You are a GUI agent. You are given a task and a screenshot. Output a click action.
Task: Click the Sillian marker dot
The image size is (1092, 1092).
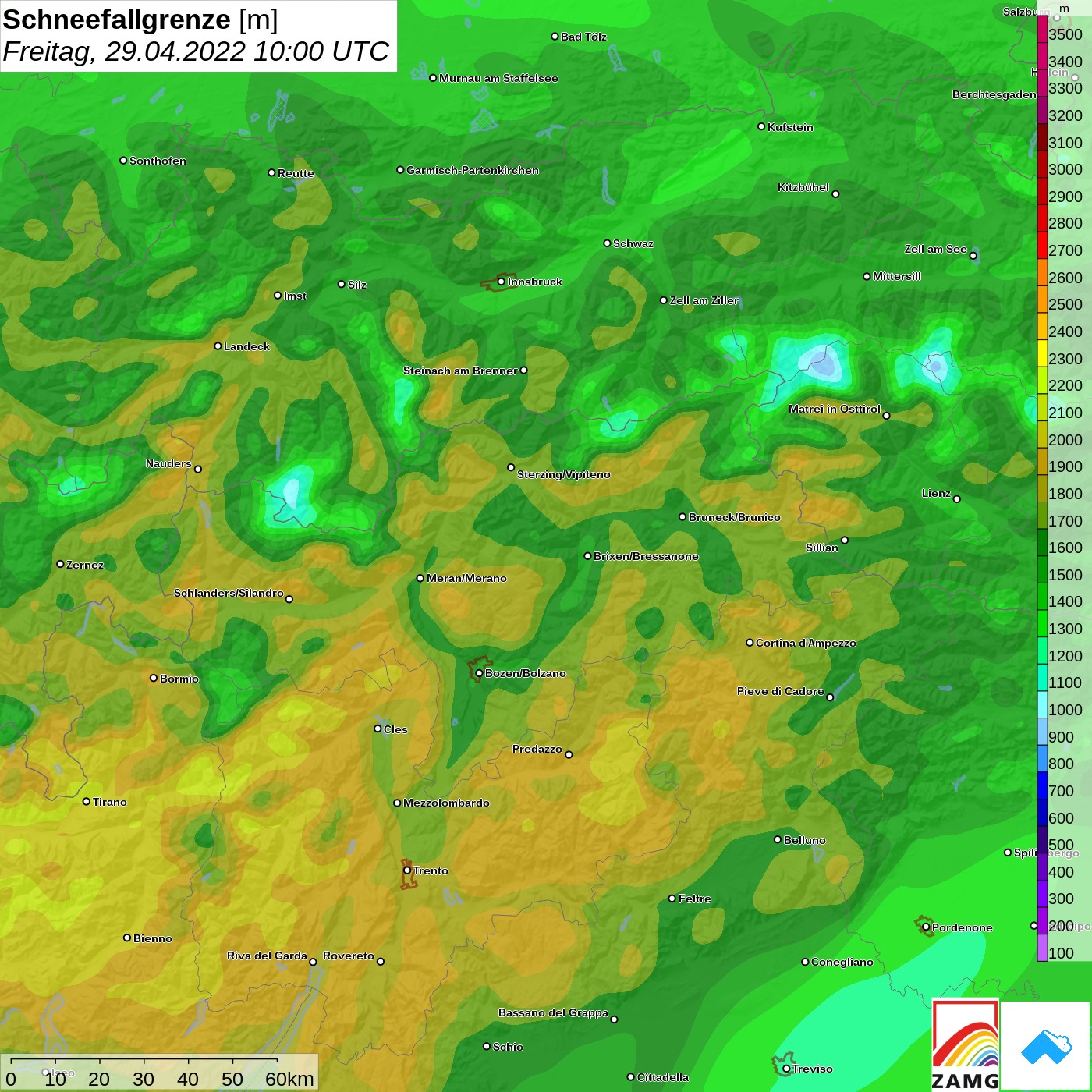[x=844, y=540]
